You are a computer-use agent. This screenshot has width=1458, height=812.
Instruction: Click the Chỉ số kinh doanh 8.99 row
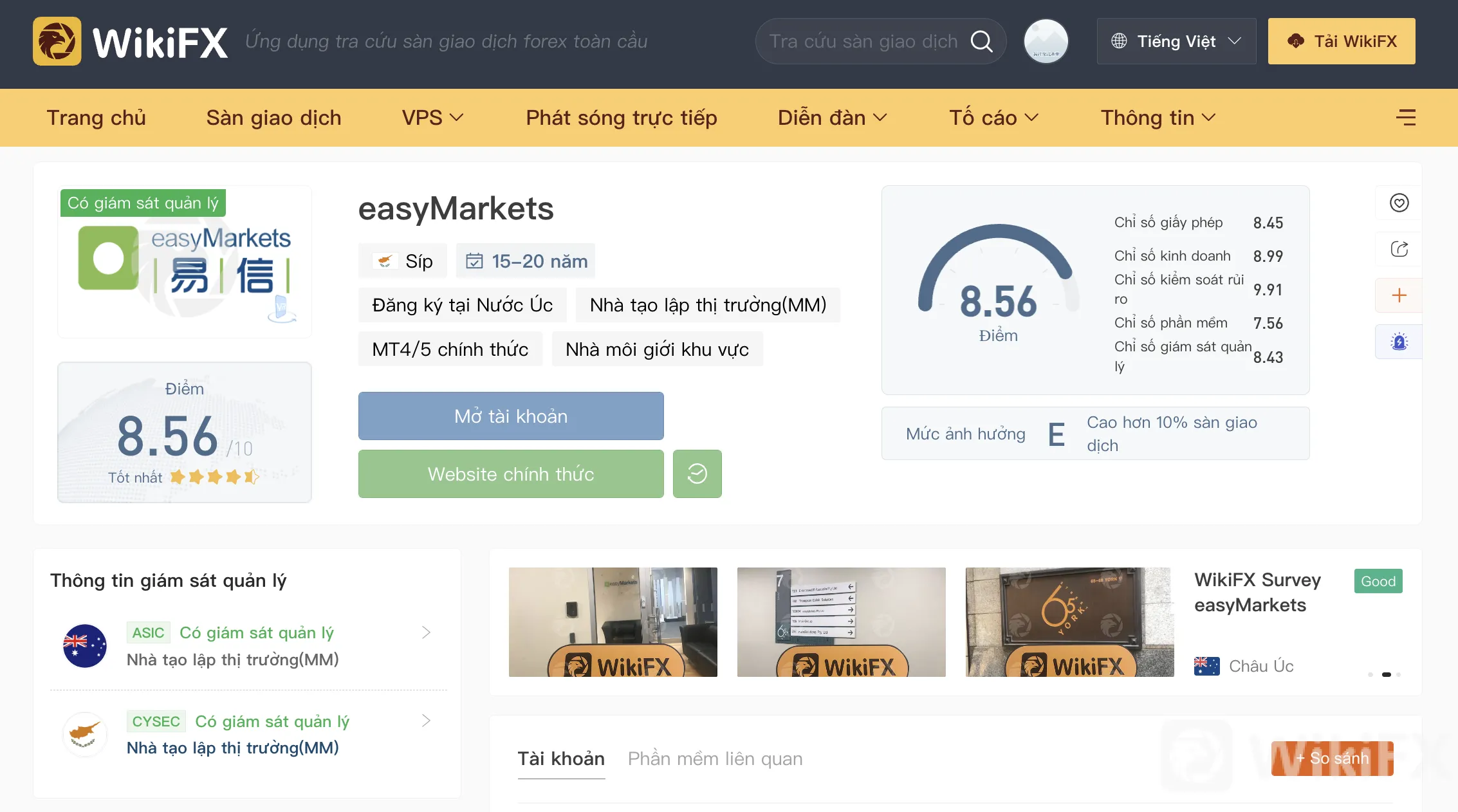tap(1199, 256)
